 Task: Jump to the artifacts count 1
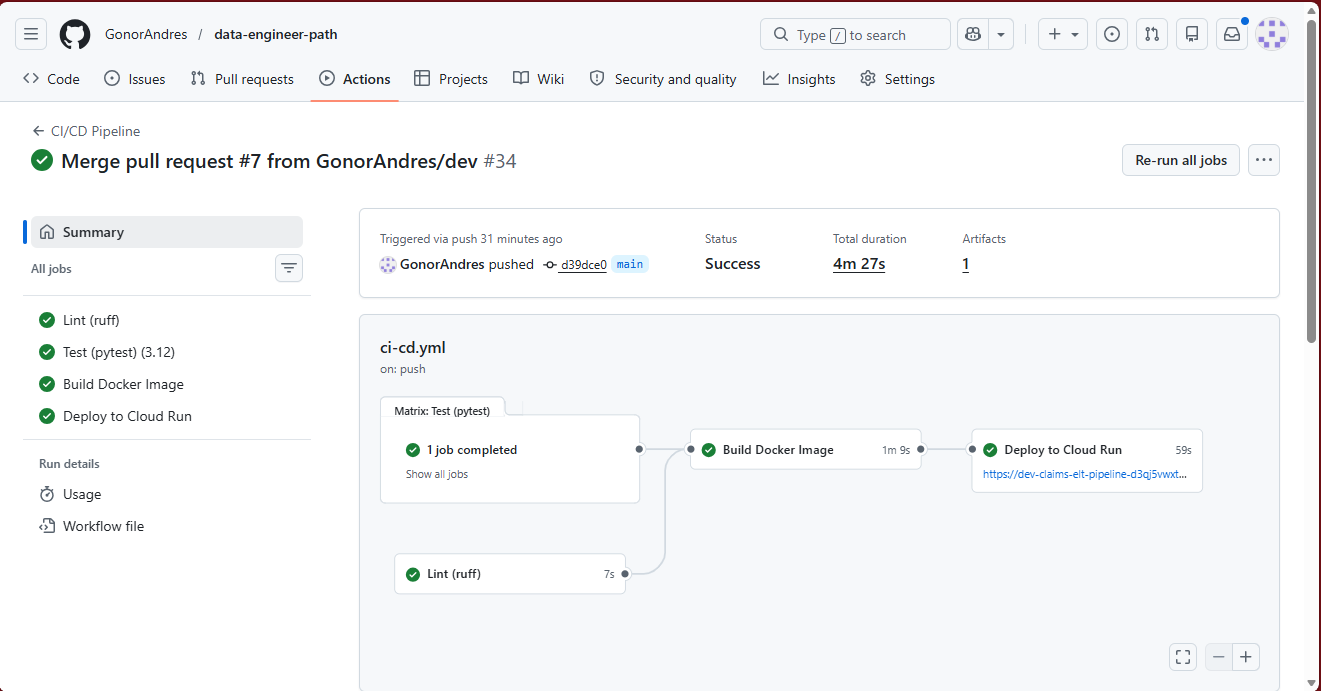(966, 264)
